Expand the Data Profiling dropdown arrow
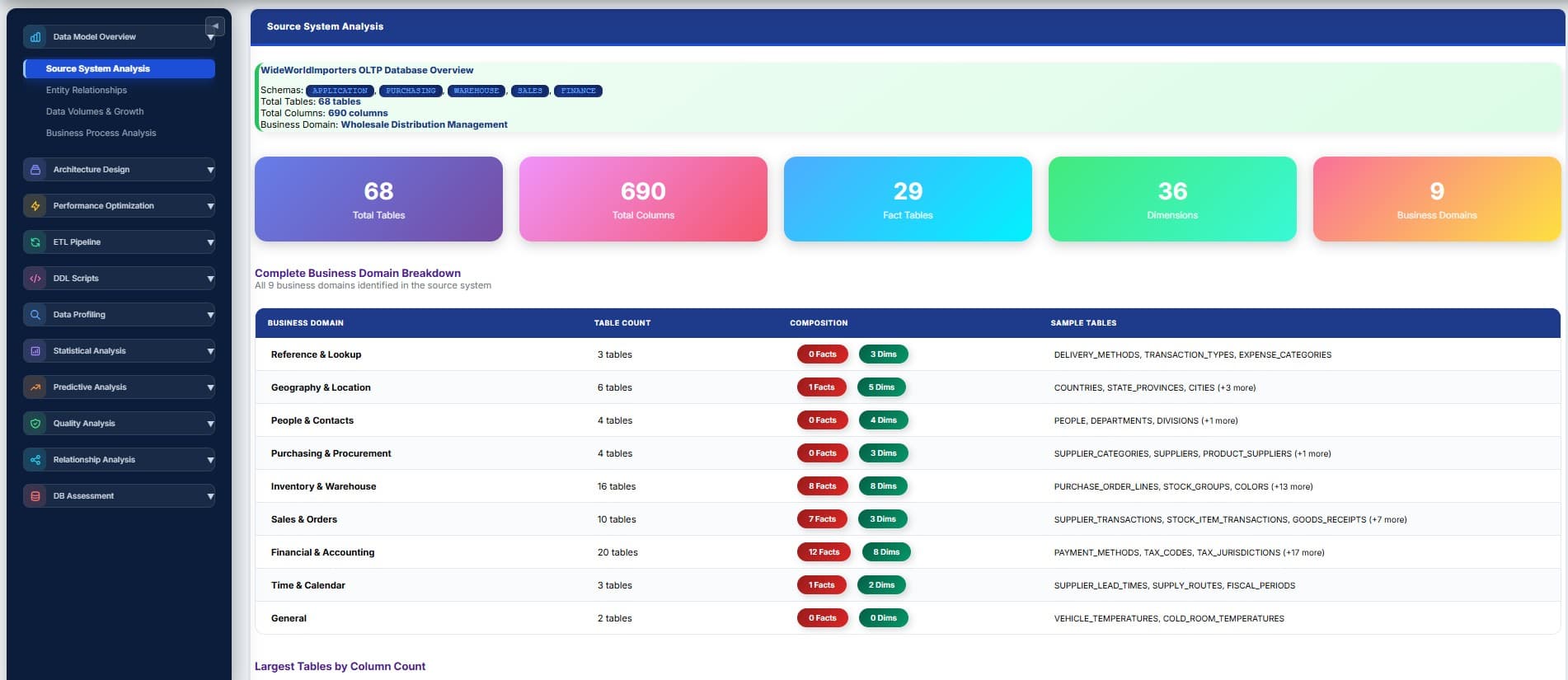The height and width of the screenshot is (680, 1568). 210,315
